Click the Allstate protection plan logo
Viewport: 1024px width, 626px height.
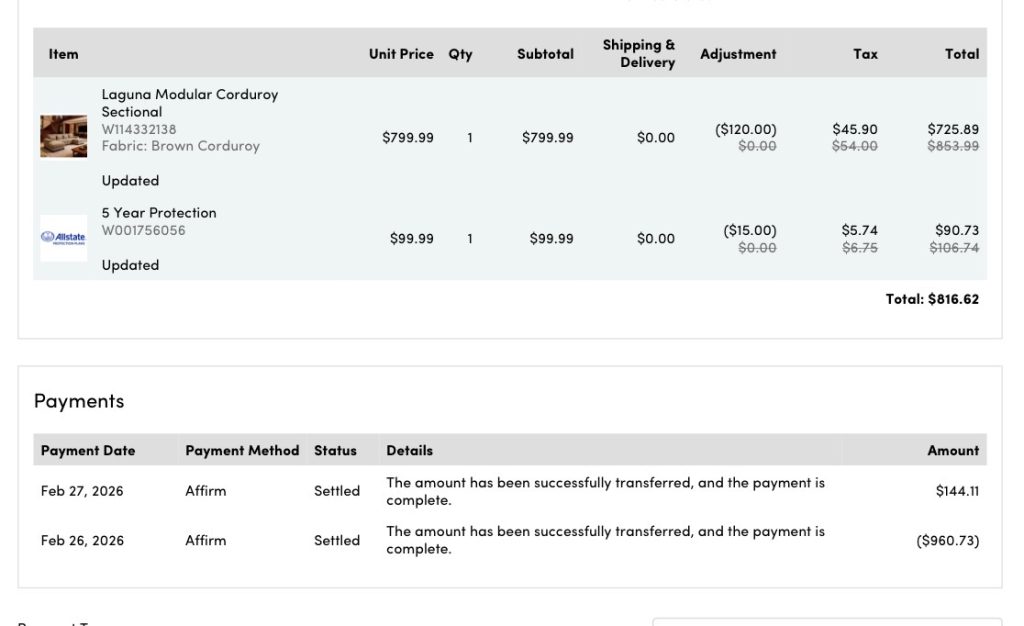coord(63,238)
